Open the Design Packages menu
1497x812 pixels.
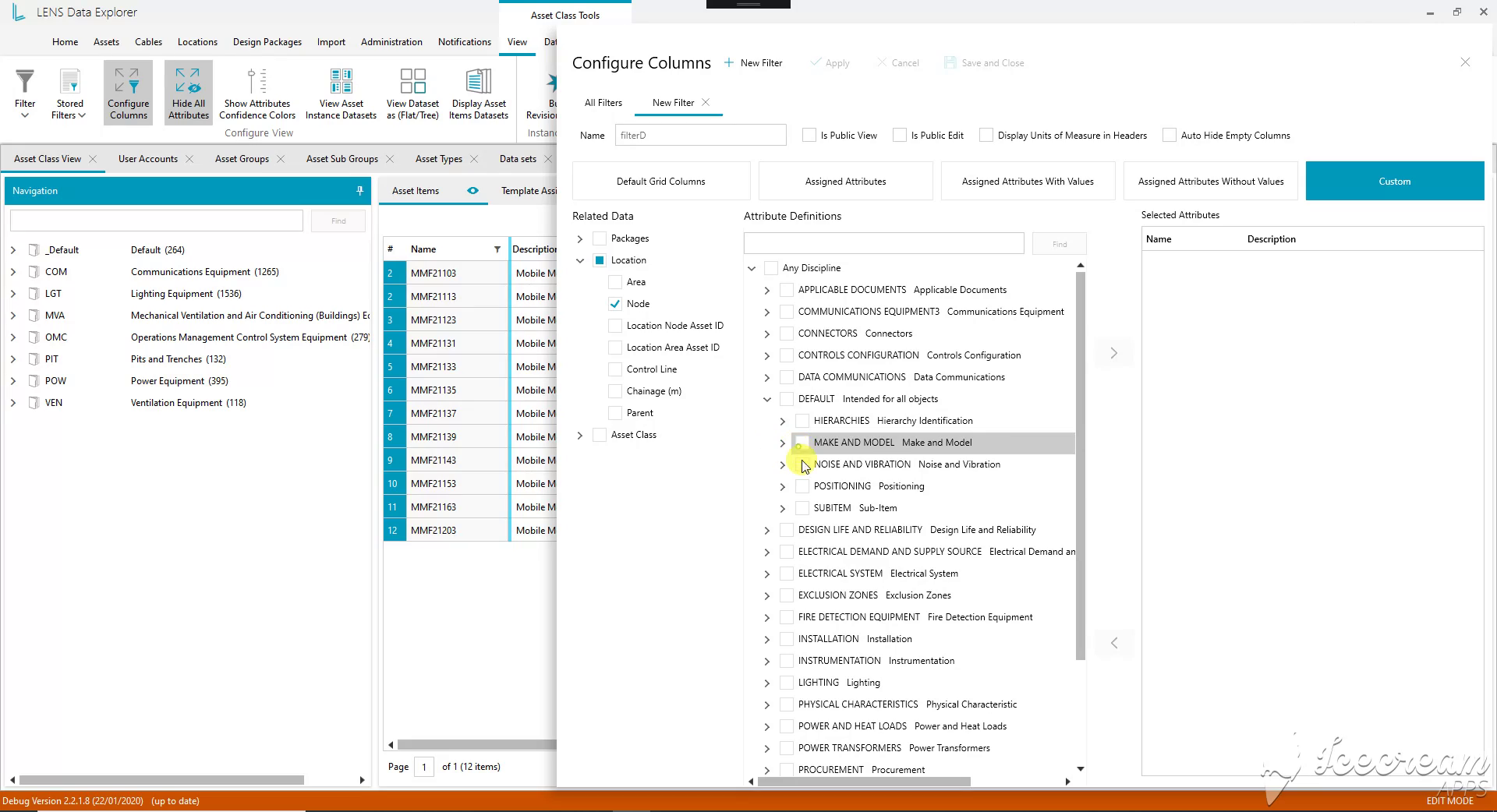[x=267, y=42]
